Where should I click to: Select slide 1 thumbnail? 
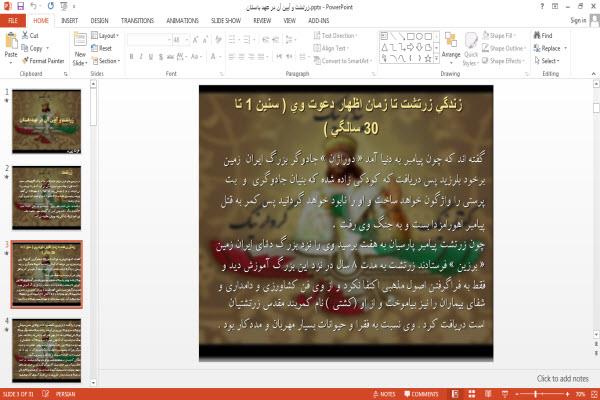[47, 121]
